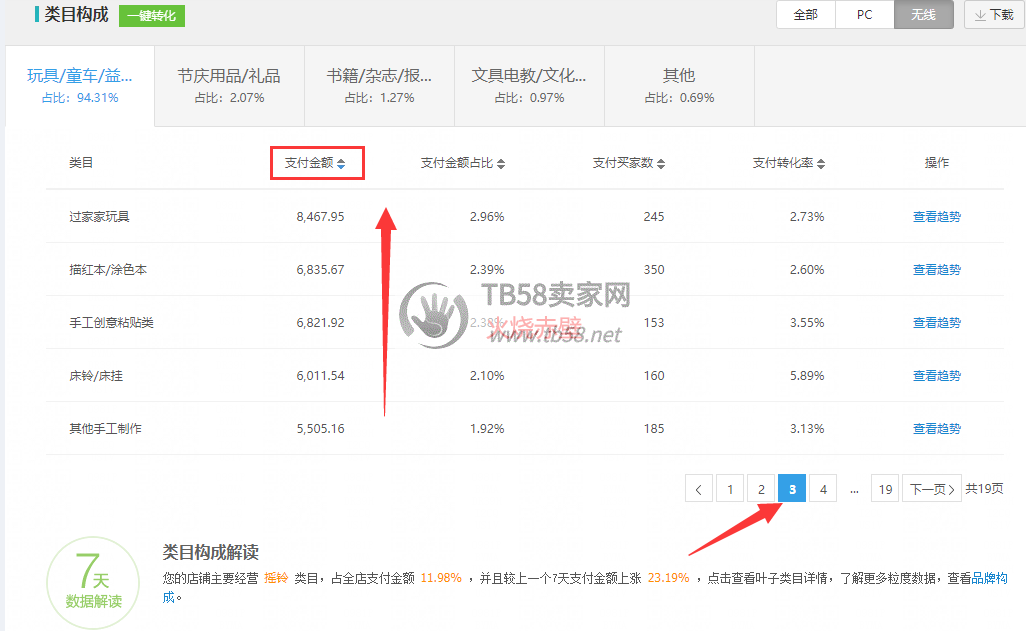1026x631 pixels.
Task: Click the 8,467.95 payment amount
Action: tap(320, 217)
